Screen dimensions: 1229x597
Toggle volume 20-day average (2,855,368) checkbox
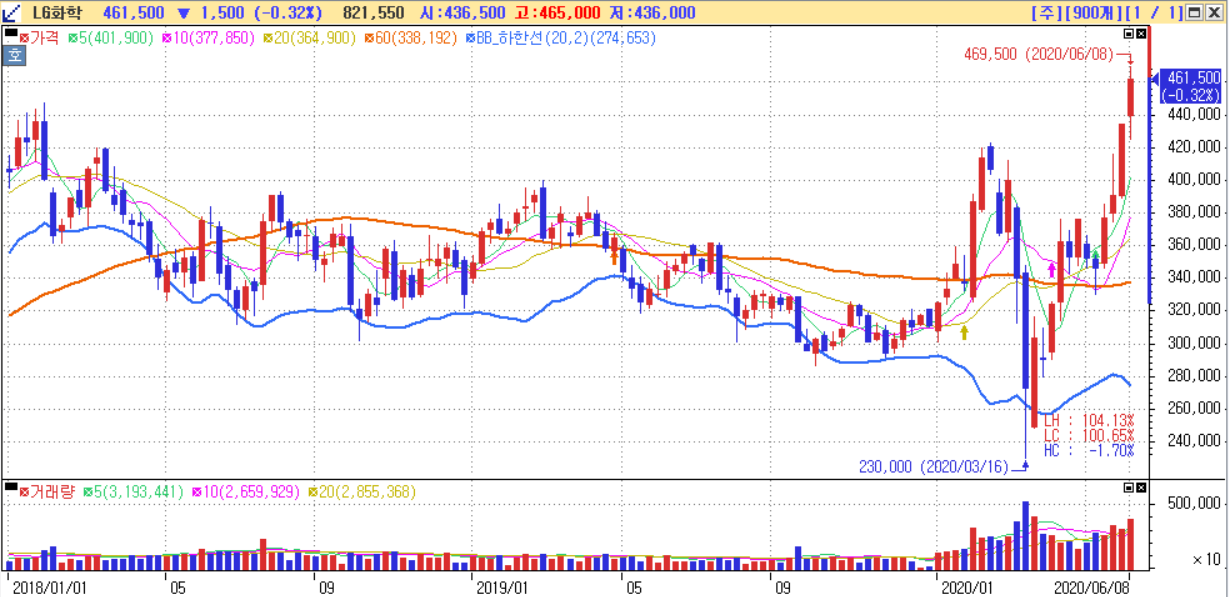(313, 491)
